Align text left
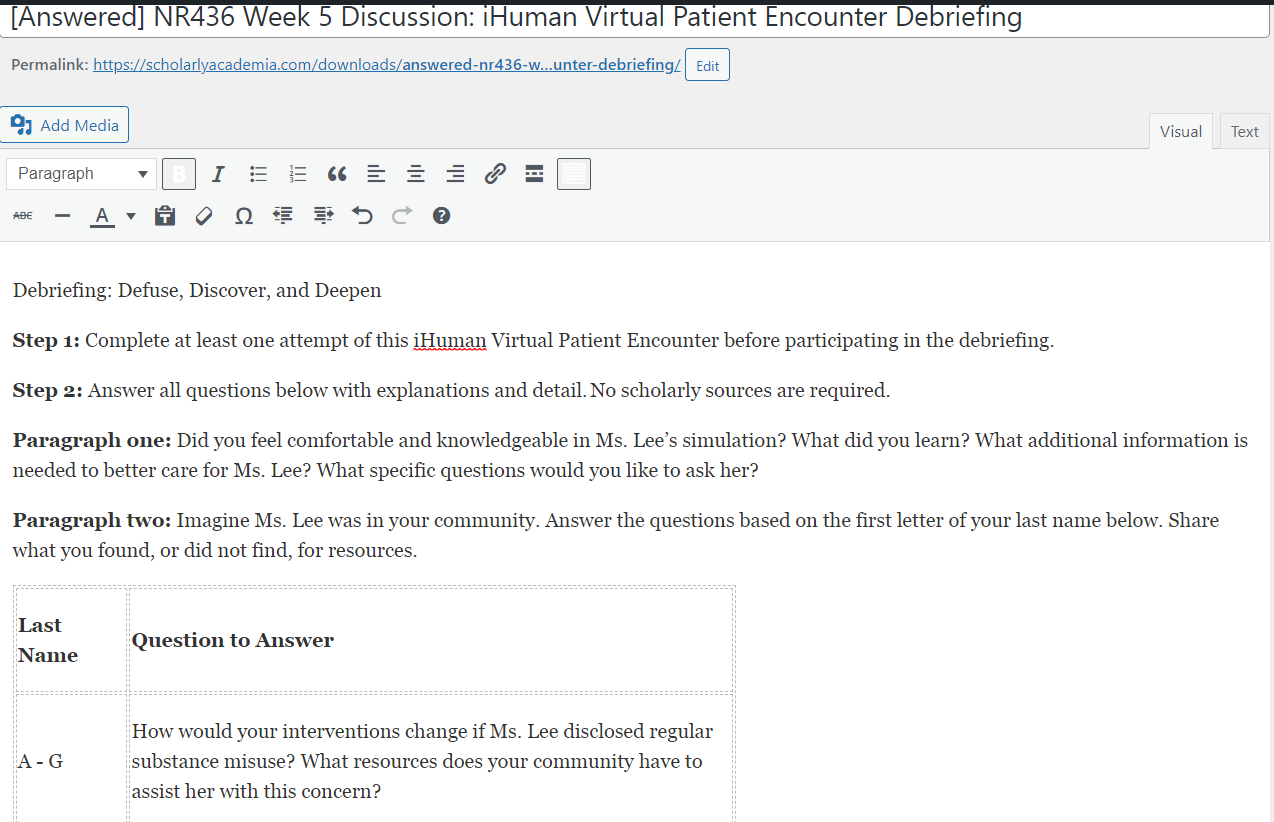Viewport: 1274px width, 822px height. 376,174
